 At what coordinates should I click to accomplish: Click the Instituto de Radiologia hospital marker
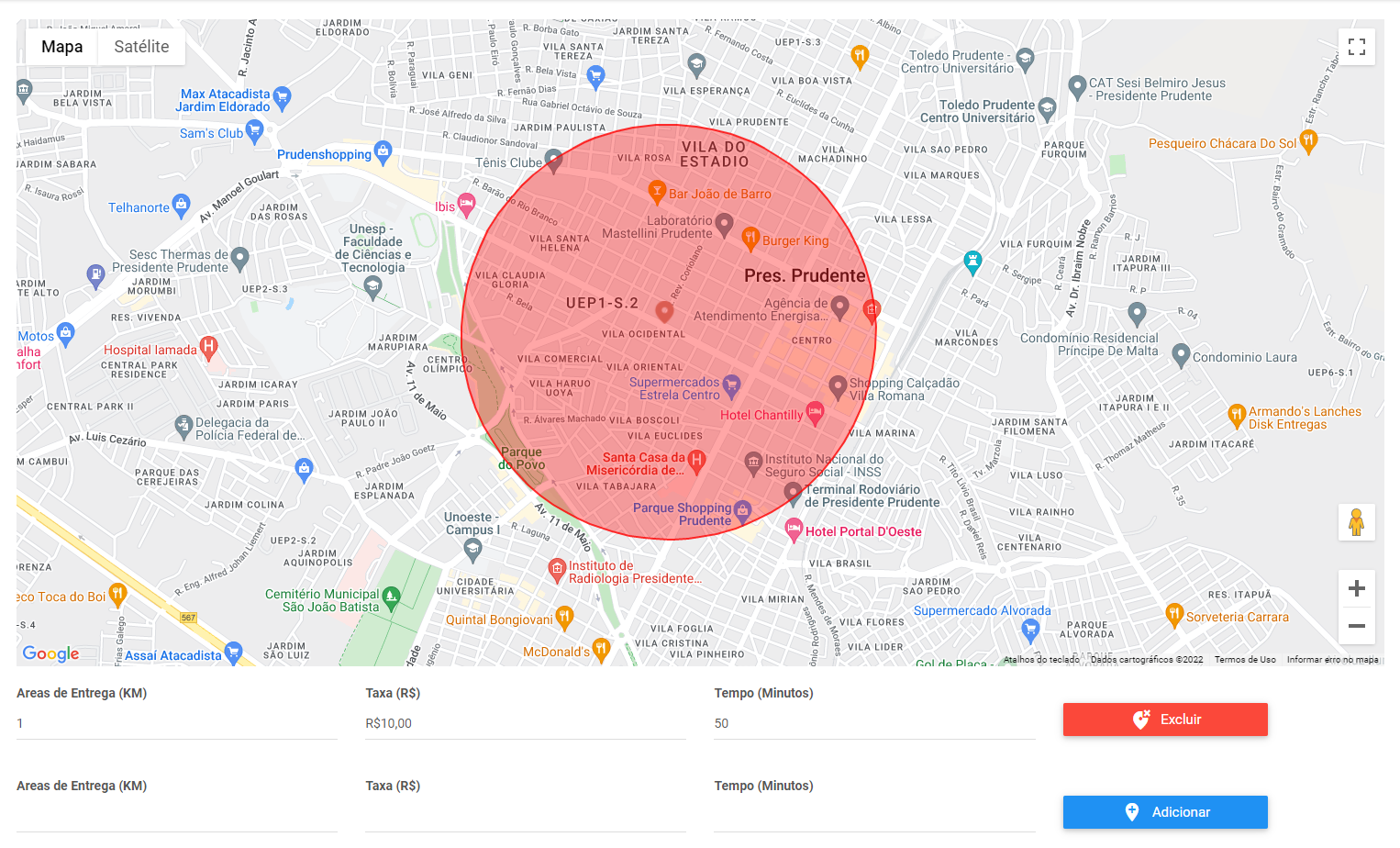click(x=557, y=570)
